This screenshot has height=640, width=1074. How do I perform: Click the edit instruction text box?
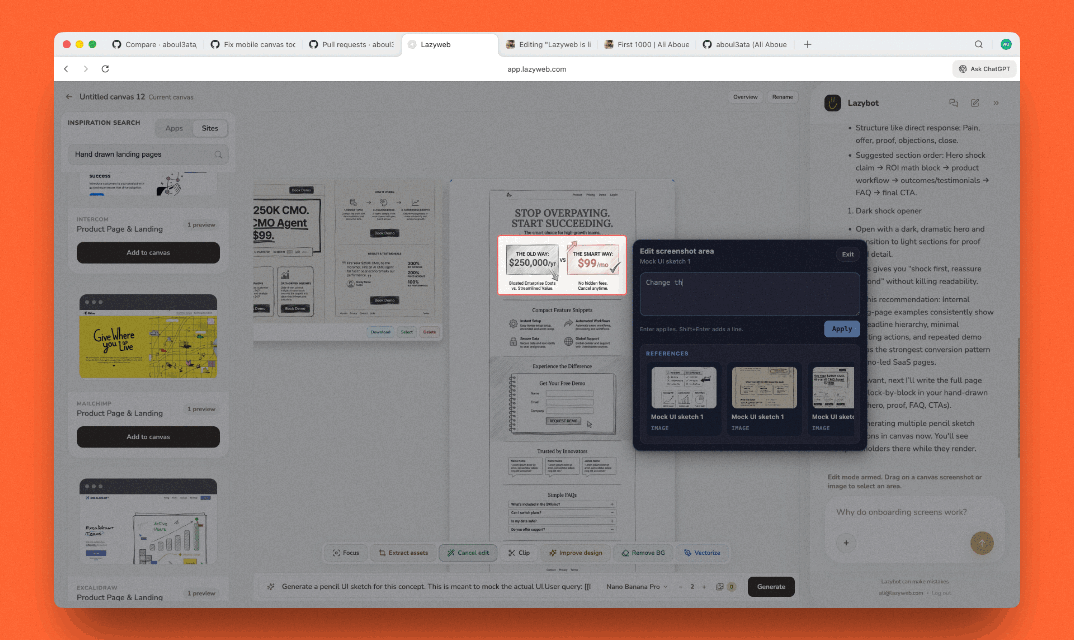[x=749, y=294]
